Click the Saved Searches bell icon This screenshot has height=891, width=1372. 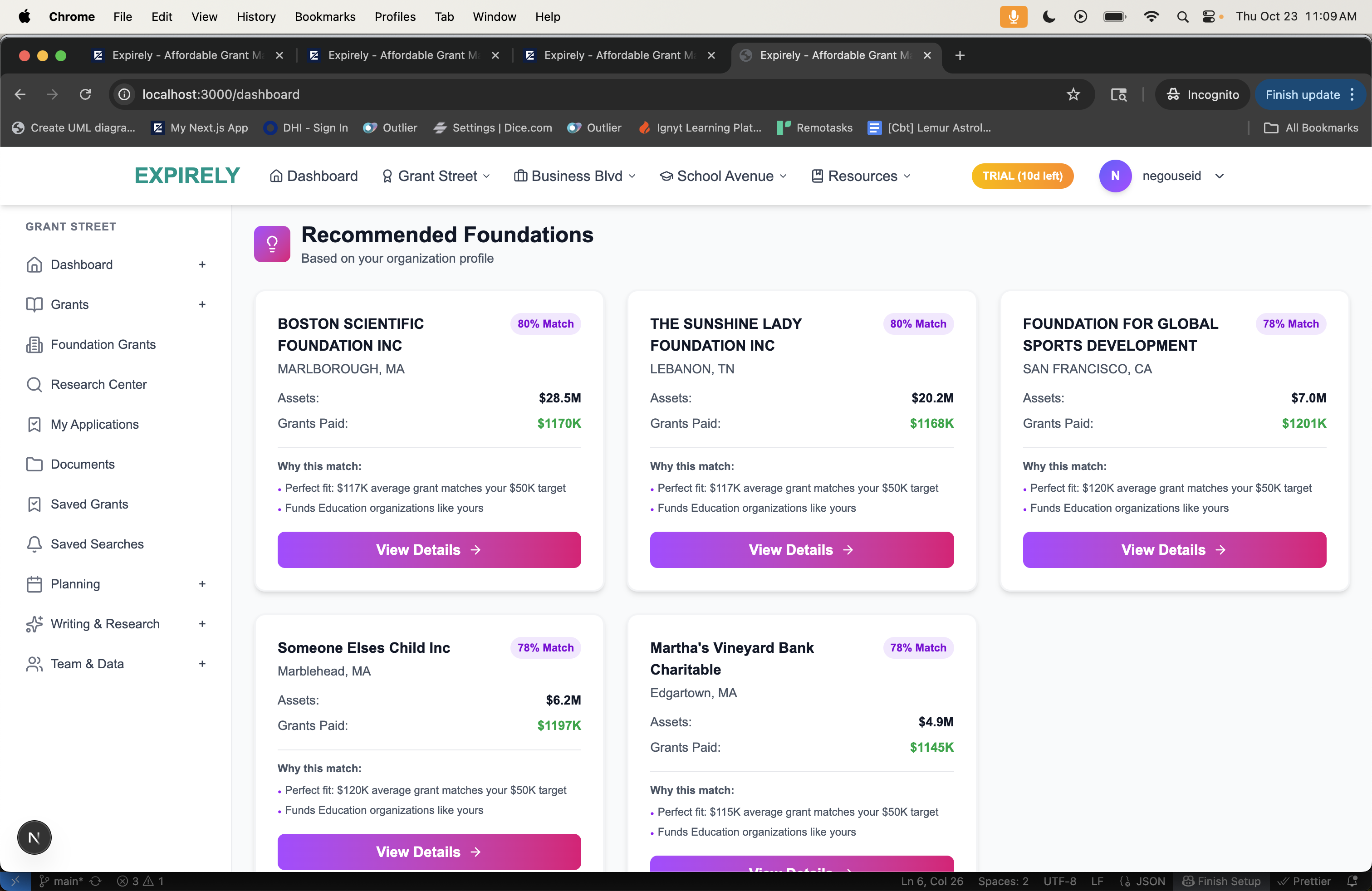click(x=34, y=544)
